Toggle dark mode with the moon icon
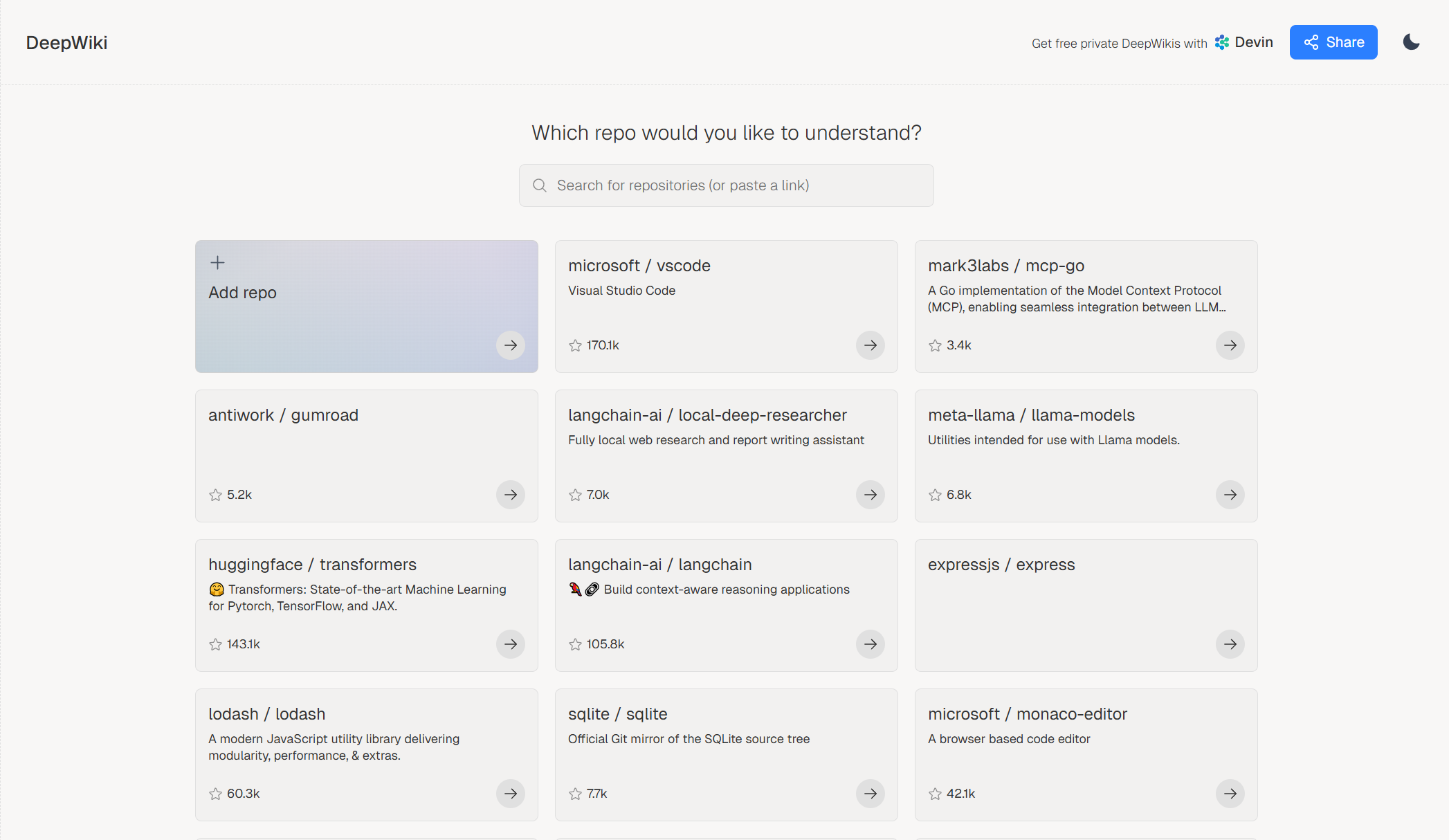The height and width of the screenshot is (840, 1449). [x=1411, y=42]
